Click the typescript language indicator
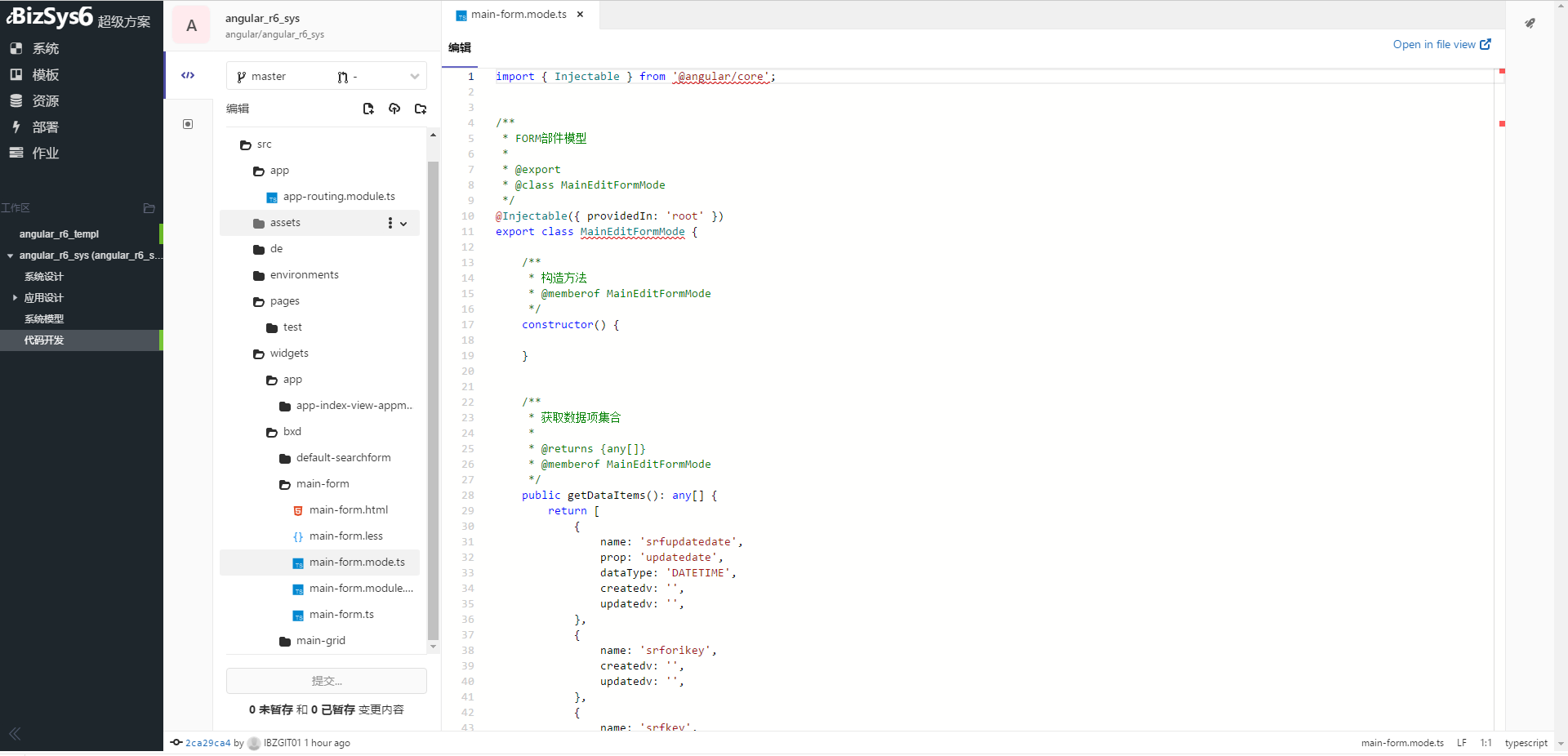This screenshot has height=756, width=1568. click(x=1526, y=743)
